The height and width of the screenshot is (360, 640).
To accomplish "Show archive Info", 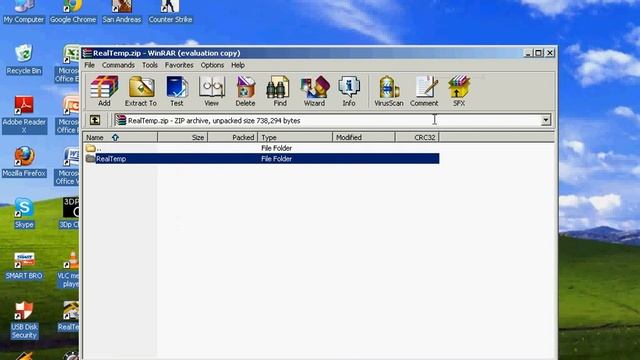I will click(x=349, y=91).
